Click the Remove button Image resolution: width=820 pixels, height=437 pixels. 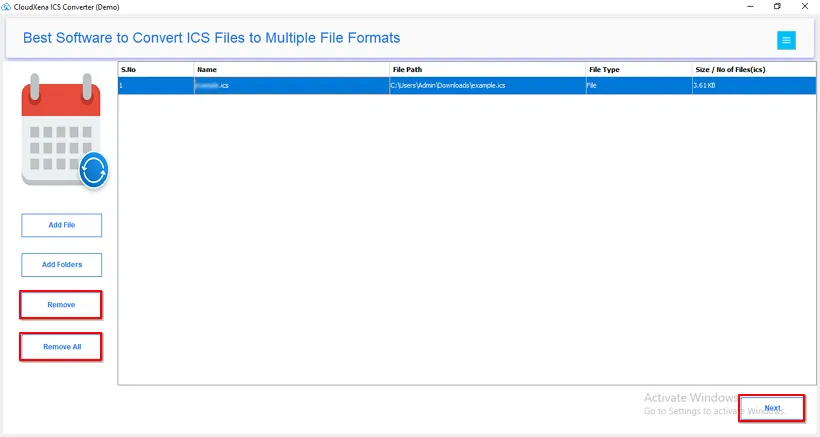click(61, 305)
